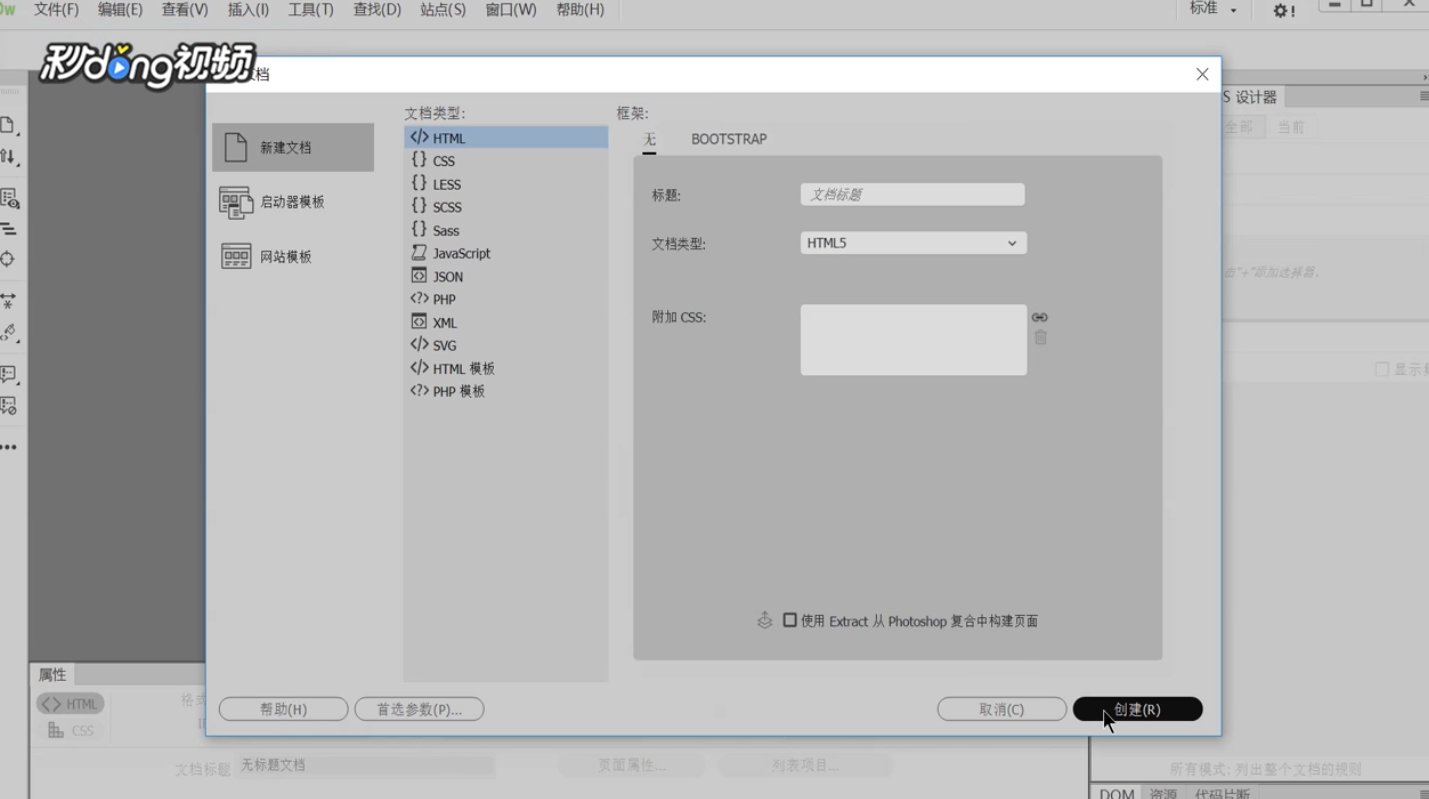Open the 查看(V) menu

(x=185, y=9)
